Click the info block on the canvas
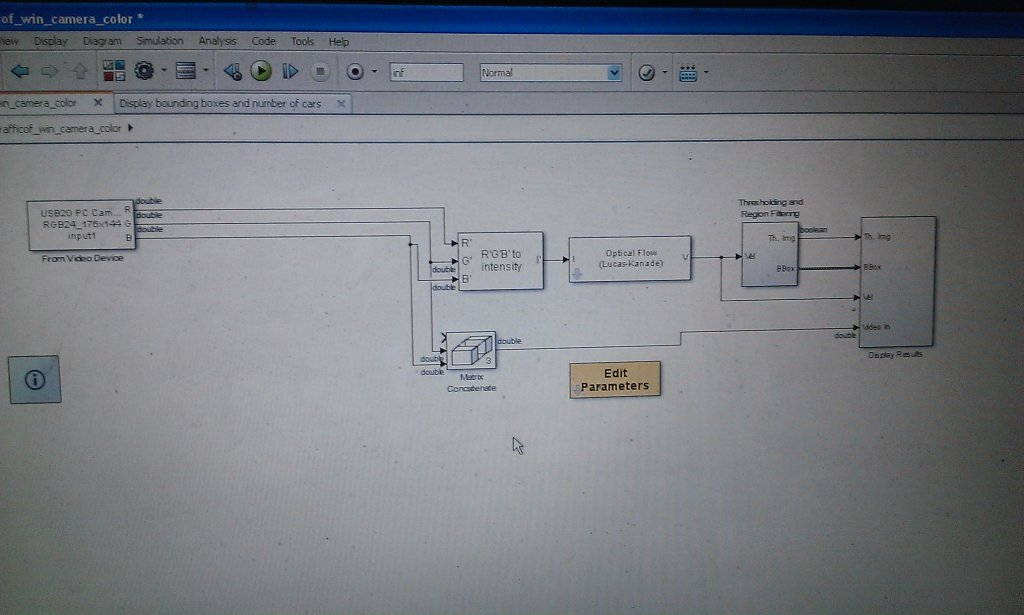 (x=35, y=380)
